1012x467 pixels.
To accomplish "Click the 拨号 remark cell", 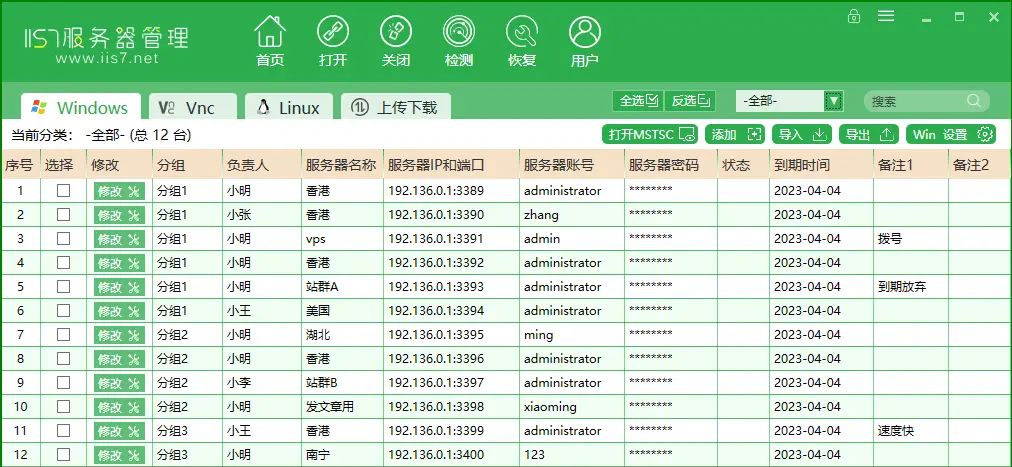I will (x=911, y=239).
